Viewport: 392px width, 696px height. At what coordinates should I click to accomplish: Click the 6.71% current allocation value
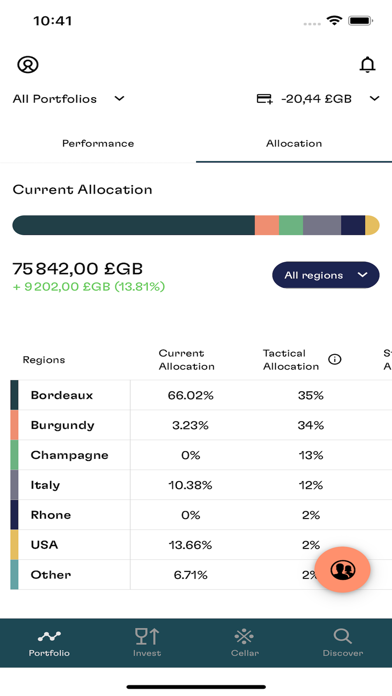[190, 575]
